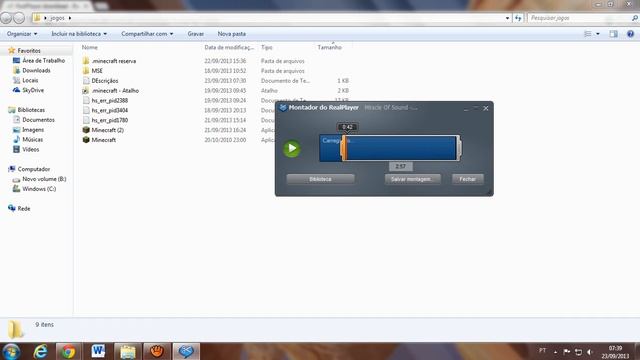Launch Internet Explorer from taskbar
640x360 pixels.
tap(40, 351)
